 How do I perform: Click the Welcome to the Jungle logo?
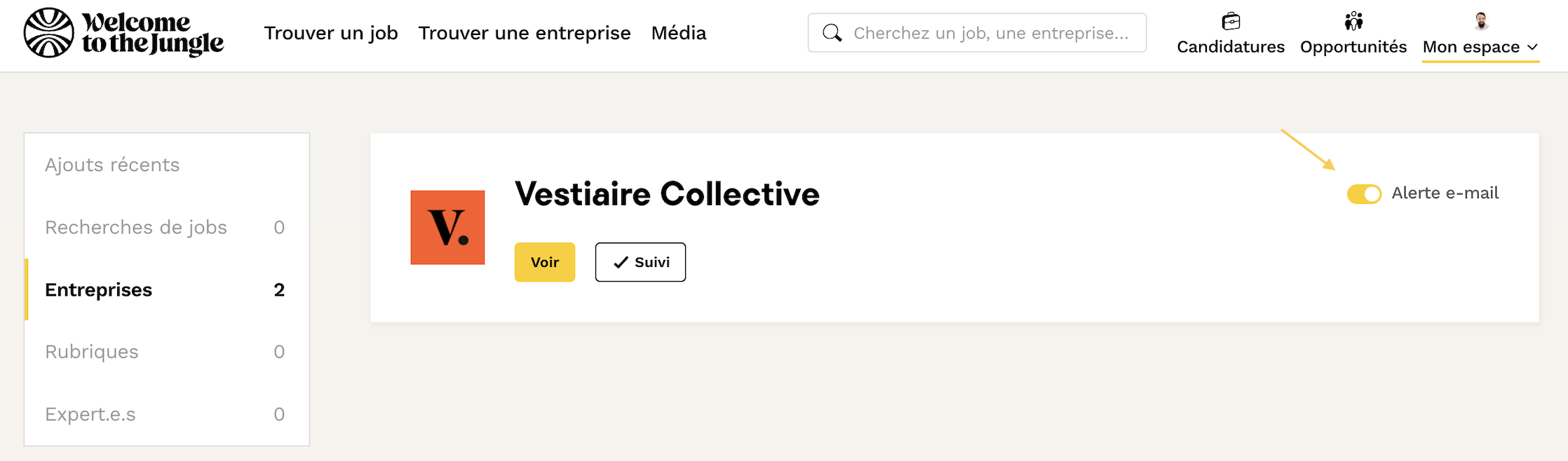[123, 33]
